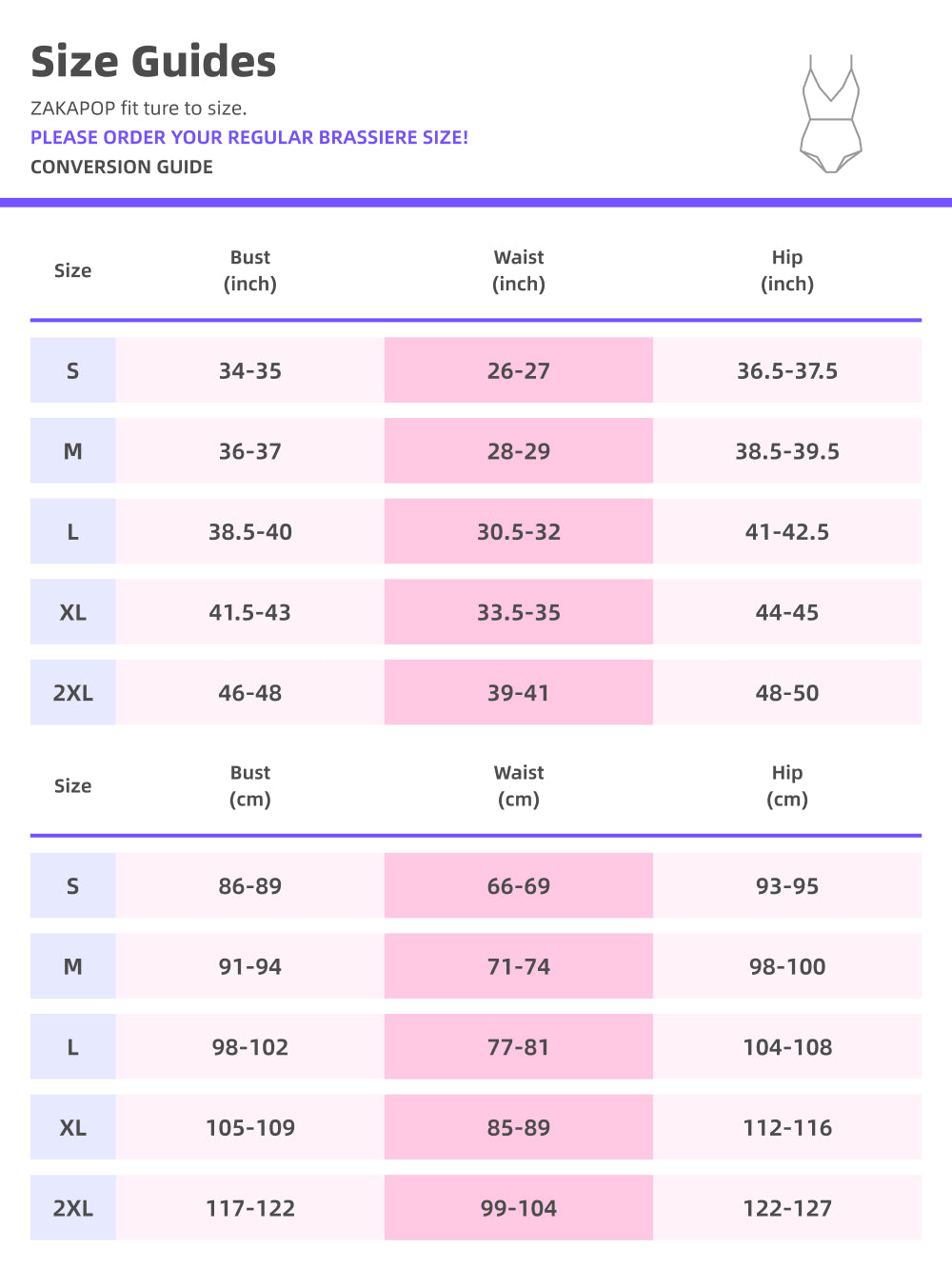Click the Hip (inch) column header
The width and height of the screenshot is (952, 1268).
point(787,270)
